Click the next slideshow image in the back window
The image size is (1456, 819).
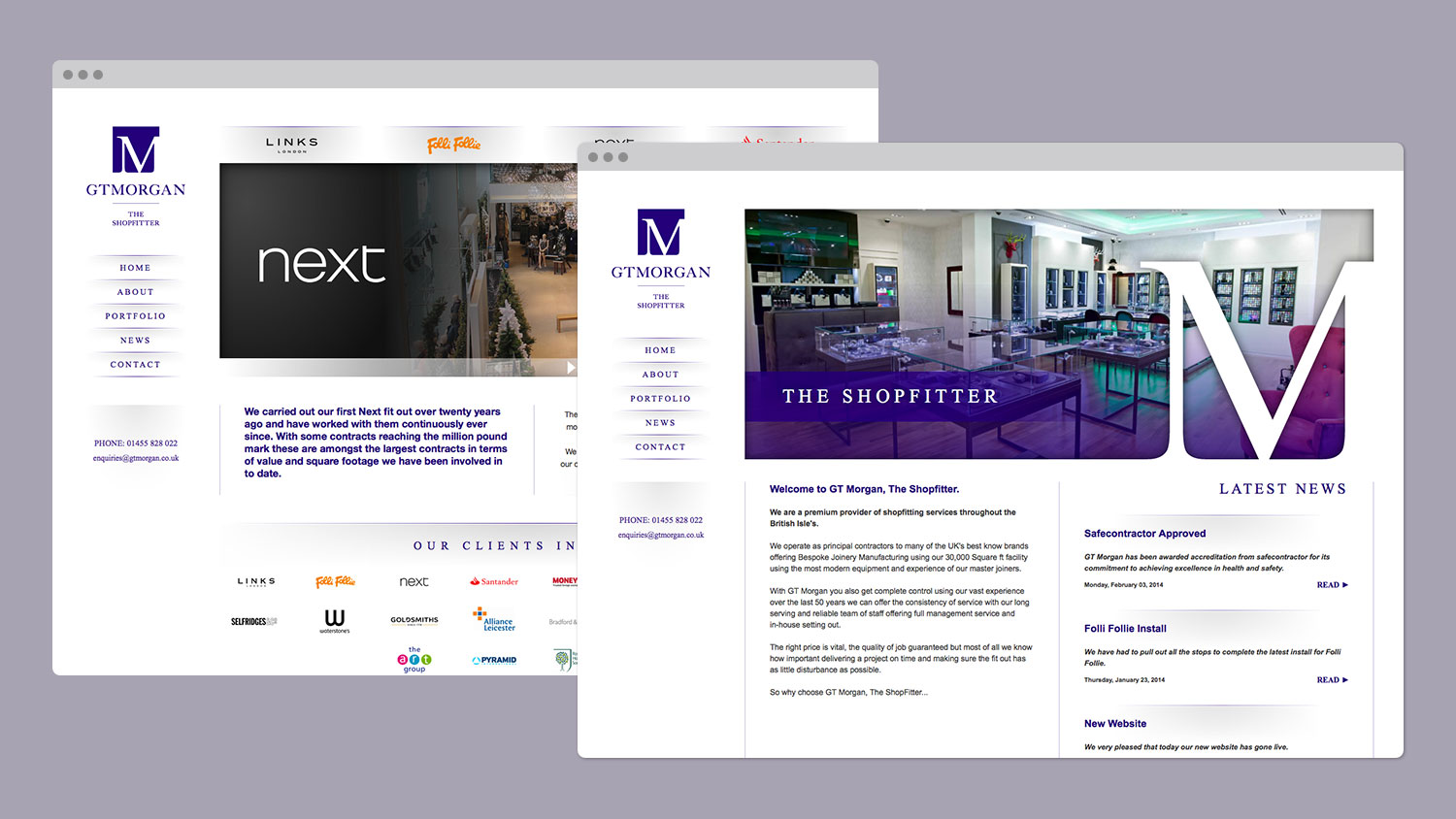tap(398, 261)
